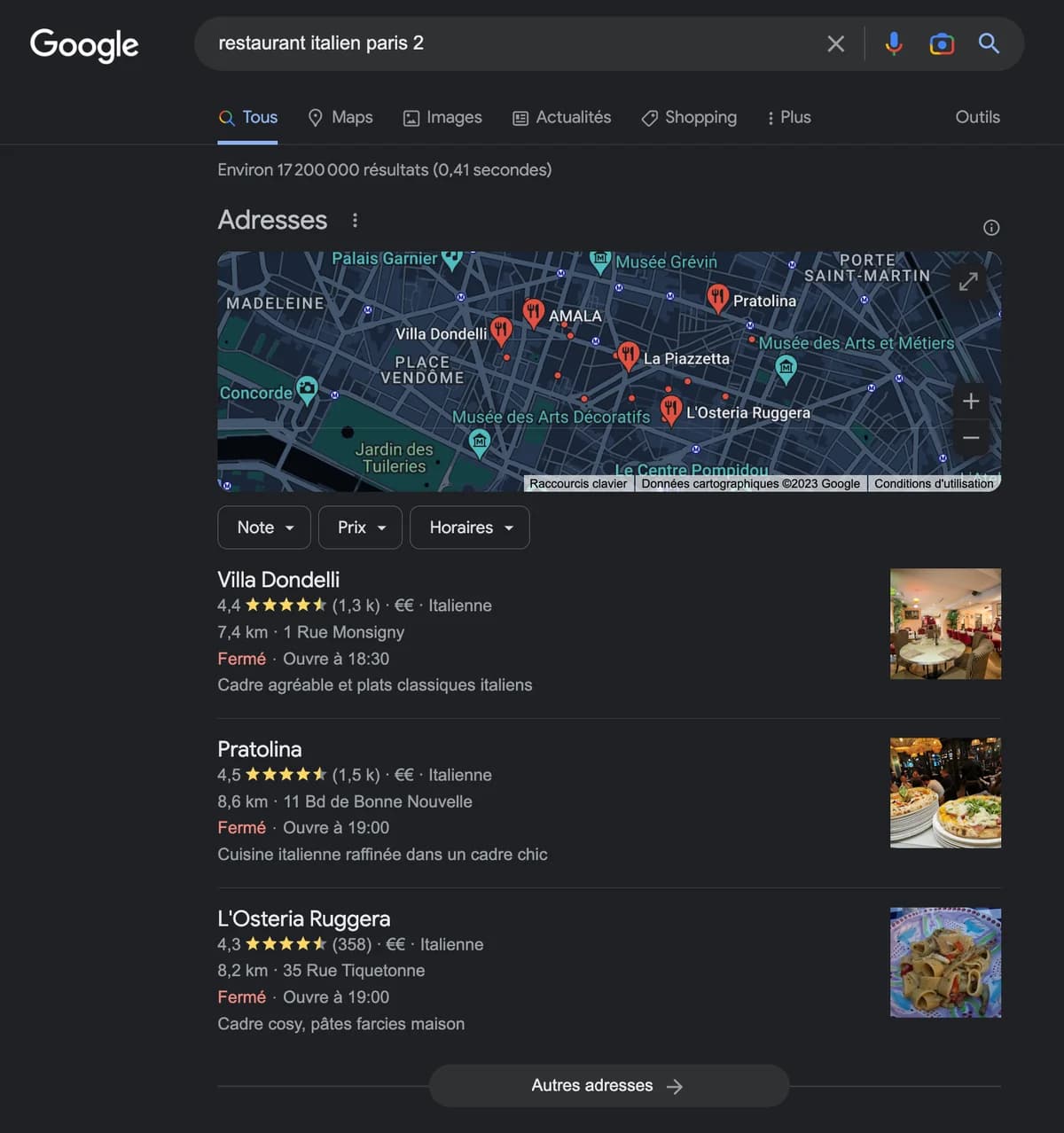
Task: Open the Villa Dondelli listing title
Action: click(278, 580)
